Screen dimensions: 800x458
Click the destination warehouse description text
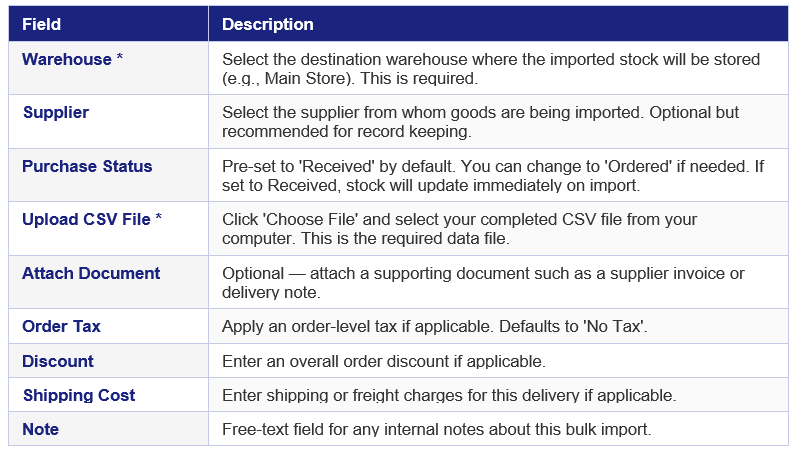(x=491, y=69)
